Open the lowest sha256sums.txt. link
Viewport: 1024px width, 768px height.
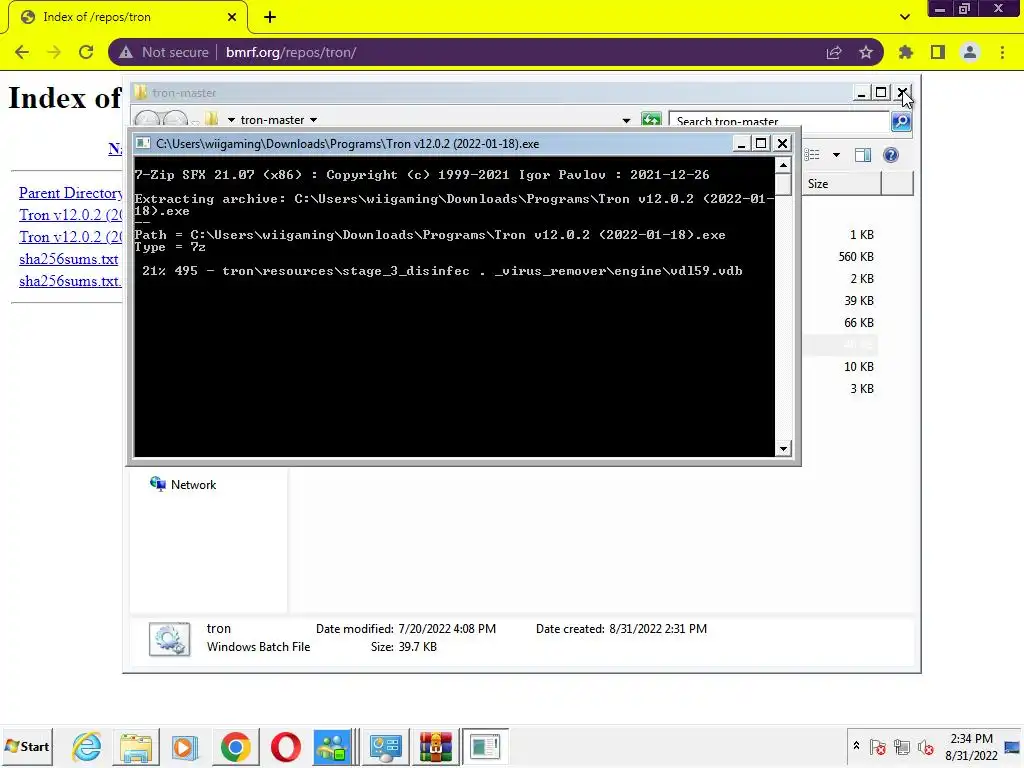(x=70, y=281)
